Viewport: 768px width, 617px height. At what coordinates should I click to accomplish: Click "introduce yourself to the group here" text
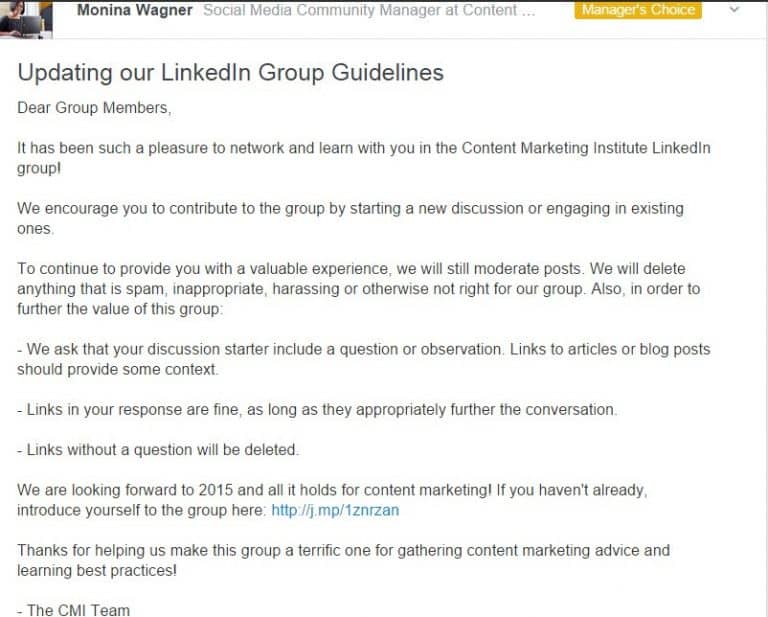pos(142,511)
